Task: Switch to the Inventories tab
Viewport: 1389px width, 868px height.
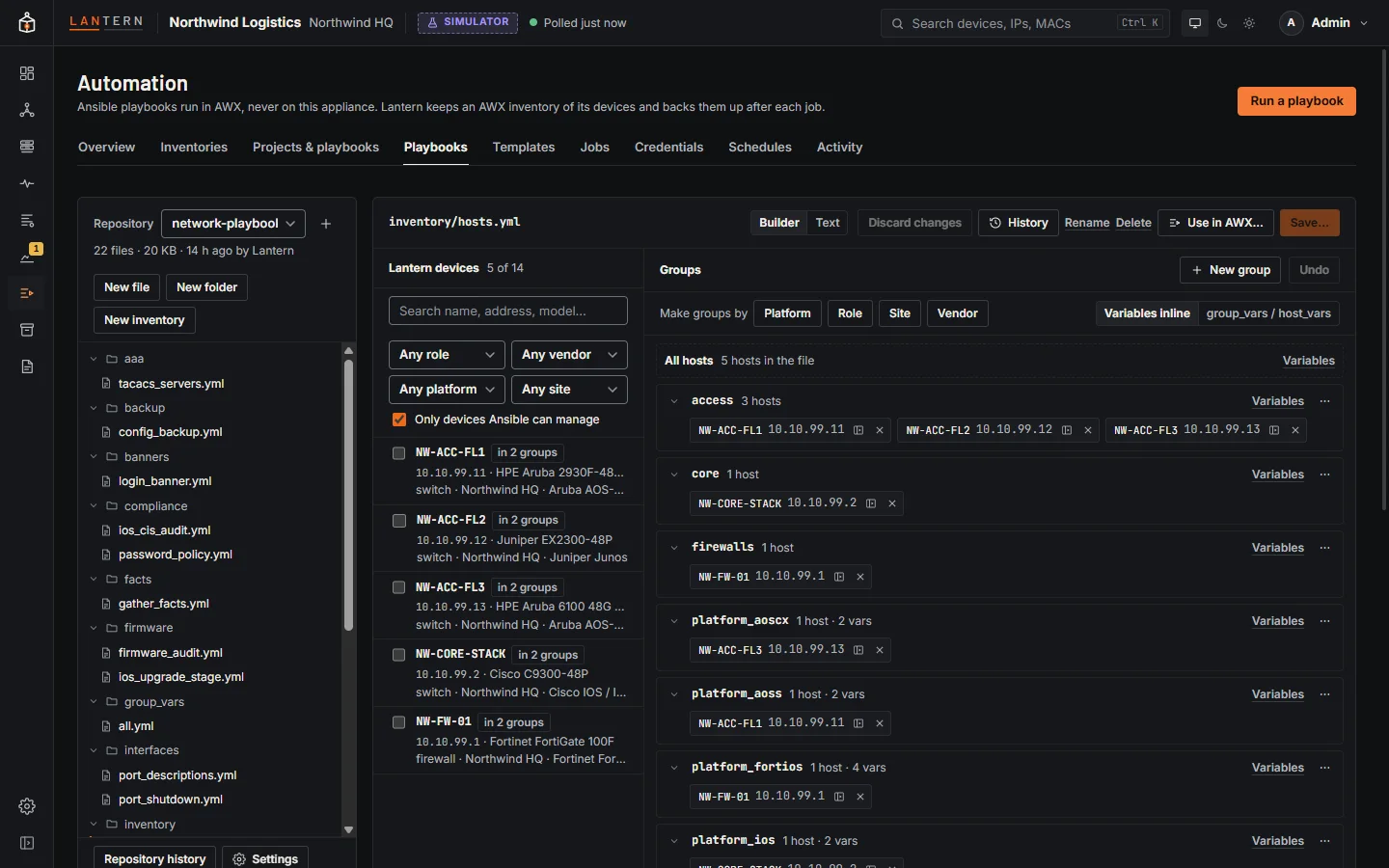Action: click(x=194, y=148)
